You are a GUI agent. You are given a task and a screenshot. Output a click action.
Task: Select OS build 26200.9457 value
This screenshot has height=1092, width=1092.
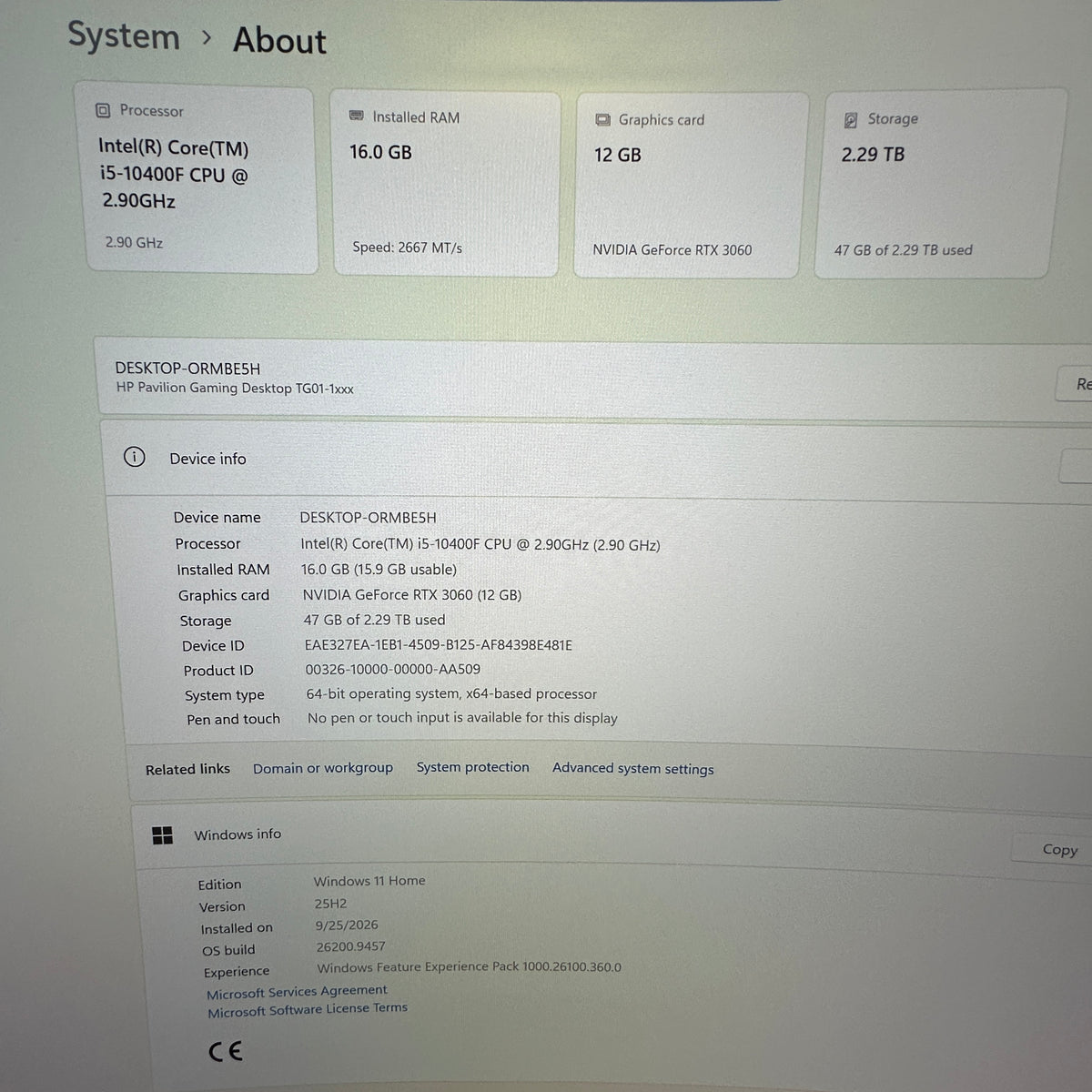[350, 946]
